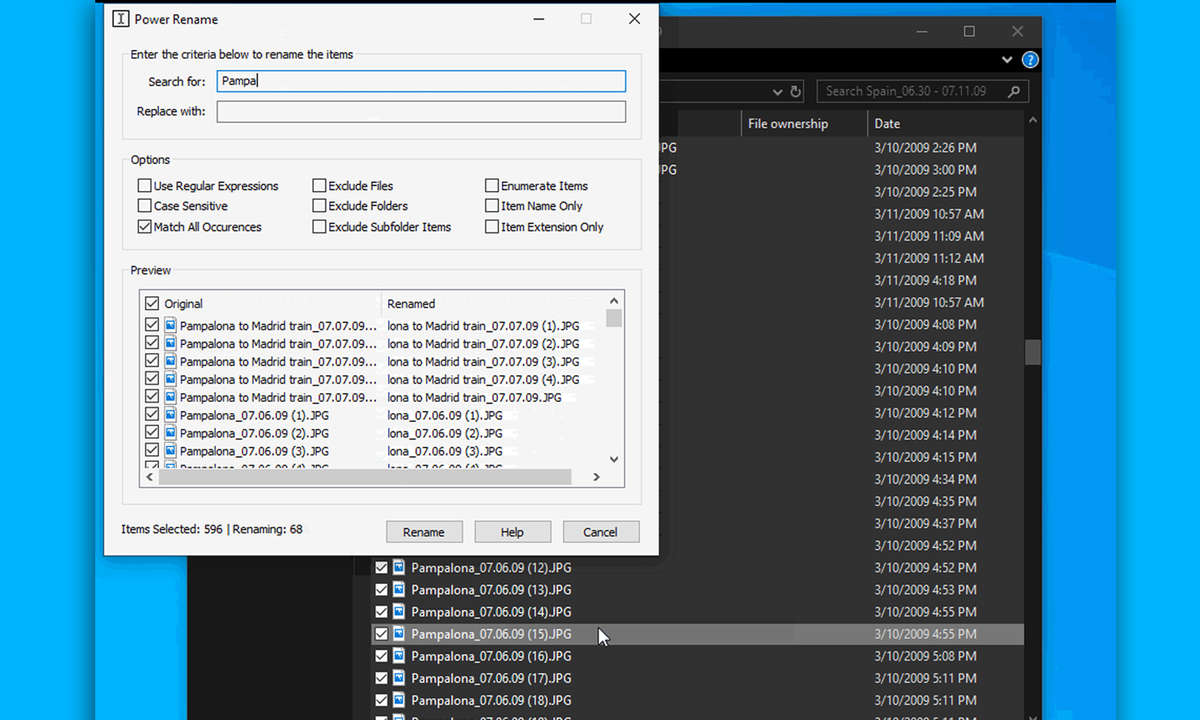Click preview list scroll-right arrow
This screenshot has width=1200, height=720.
coord(596,477)
